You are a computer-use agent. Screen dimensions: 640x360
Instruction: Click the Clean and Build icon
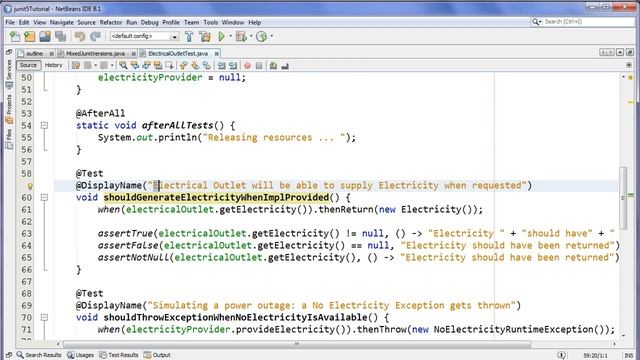click(x=204, y=36)
